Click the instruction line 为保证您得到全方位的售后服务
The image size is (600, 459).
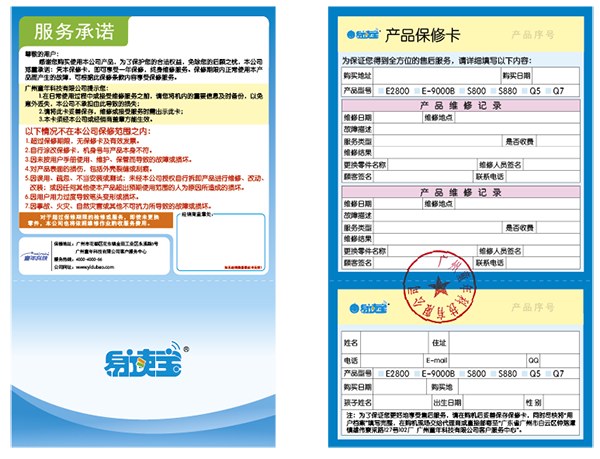[x=437, y=61]
